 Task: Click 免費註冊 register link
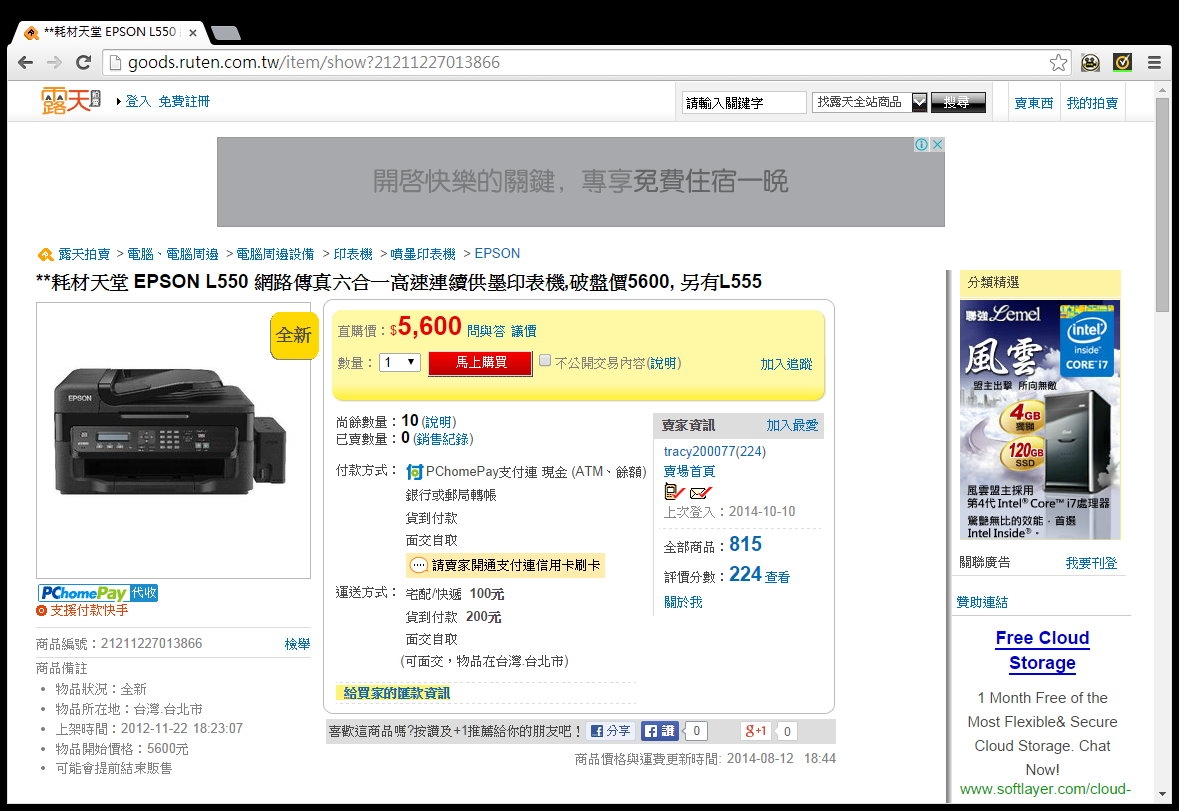[184, 101]
